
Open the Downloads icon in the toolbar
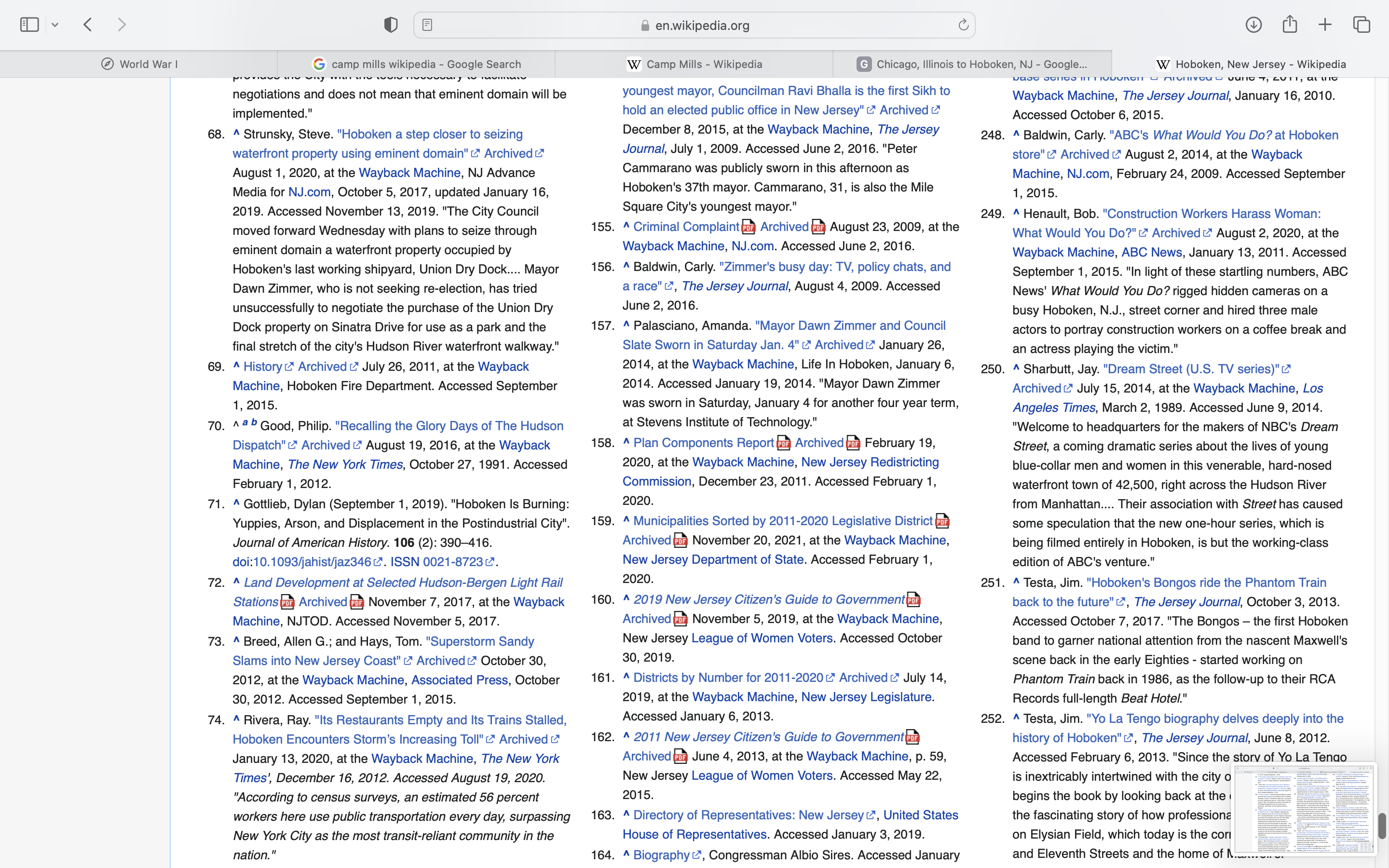coord(1253,25)
